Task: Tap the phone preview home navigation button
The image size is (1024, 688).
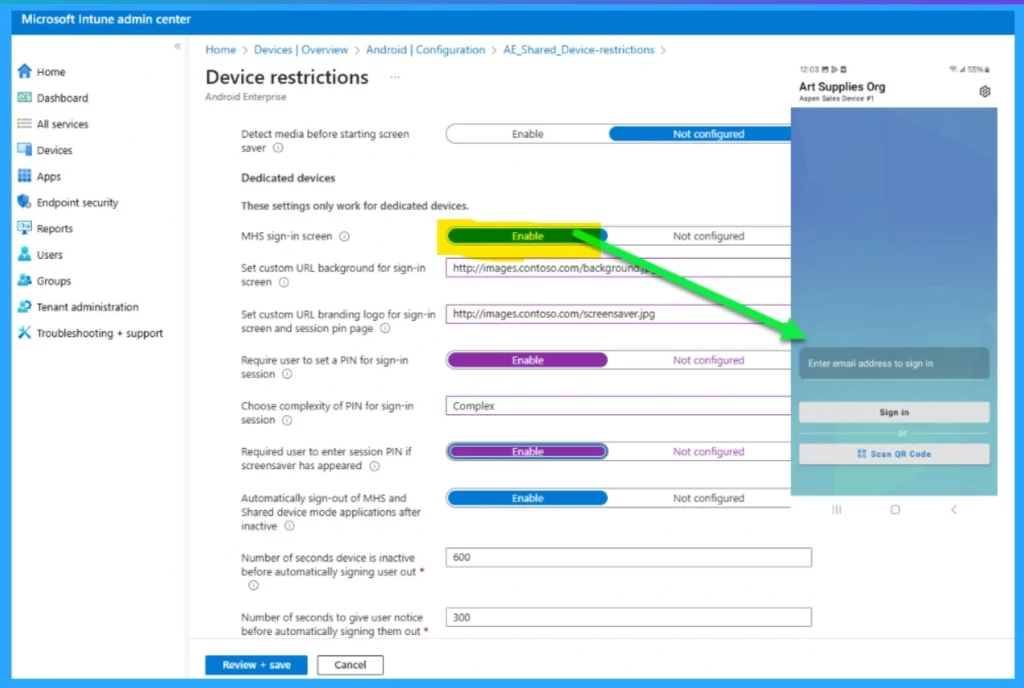Action: 895,509
